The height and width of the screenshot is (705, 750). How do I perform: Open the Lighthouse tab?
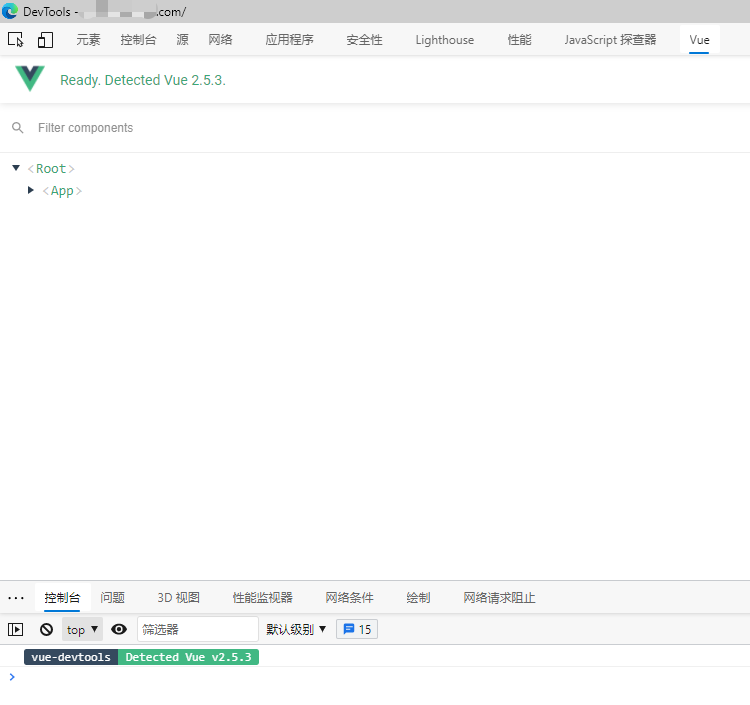445,40
